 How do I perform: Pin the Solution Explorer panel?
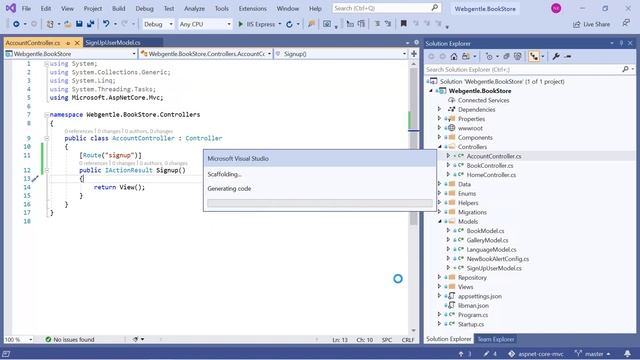621,43
